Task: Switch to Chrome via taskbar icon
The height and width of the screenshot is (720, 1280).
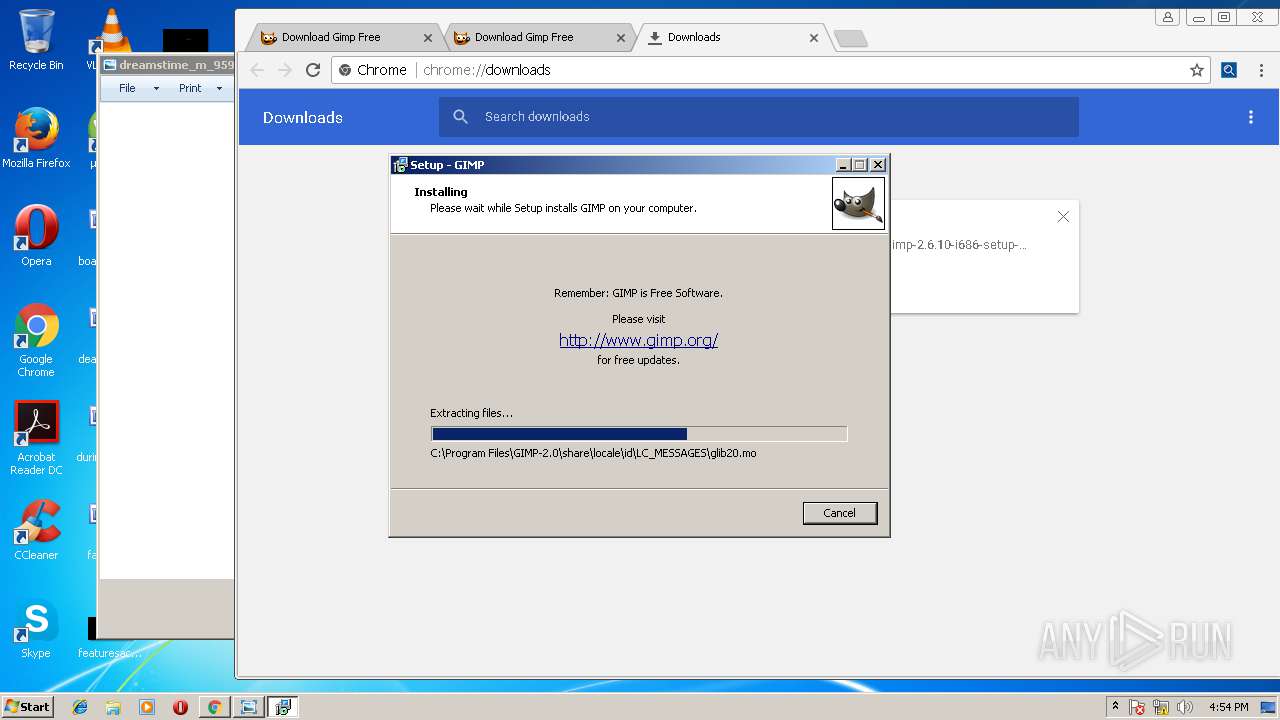Action: [x=214, y=707]
